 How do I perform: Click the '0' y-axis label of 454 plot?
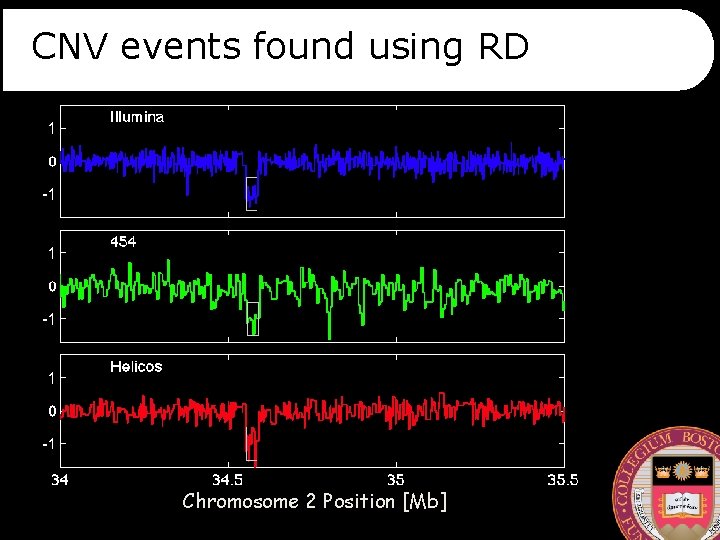[52, 286]
